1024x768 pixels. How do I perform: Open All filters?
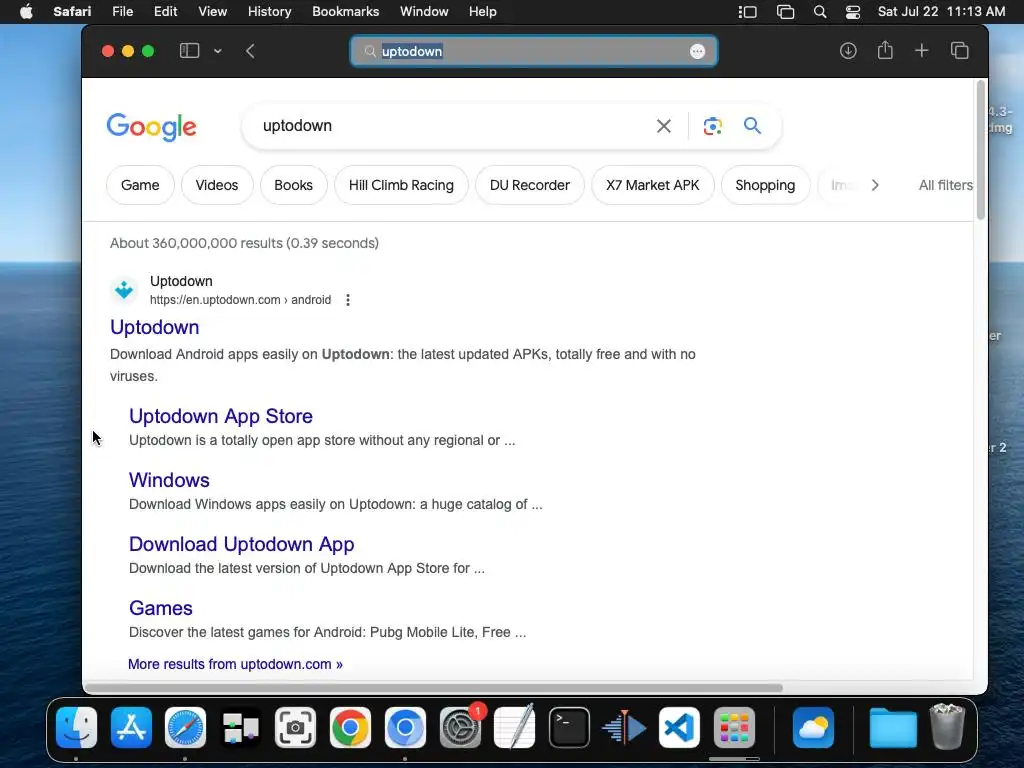coord(945,185)
